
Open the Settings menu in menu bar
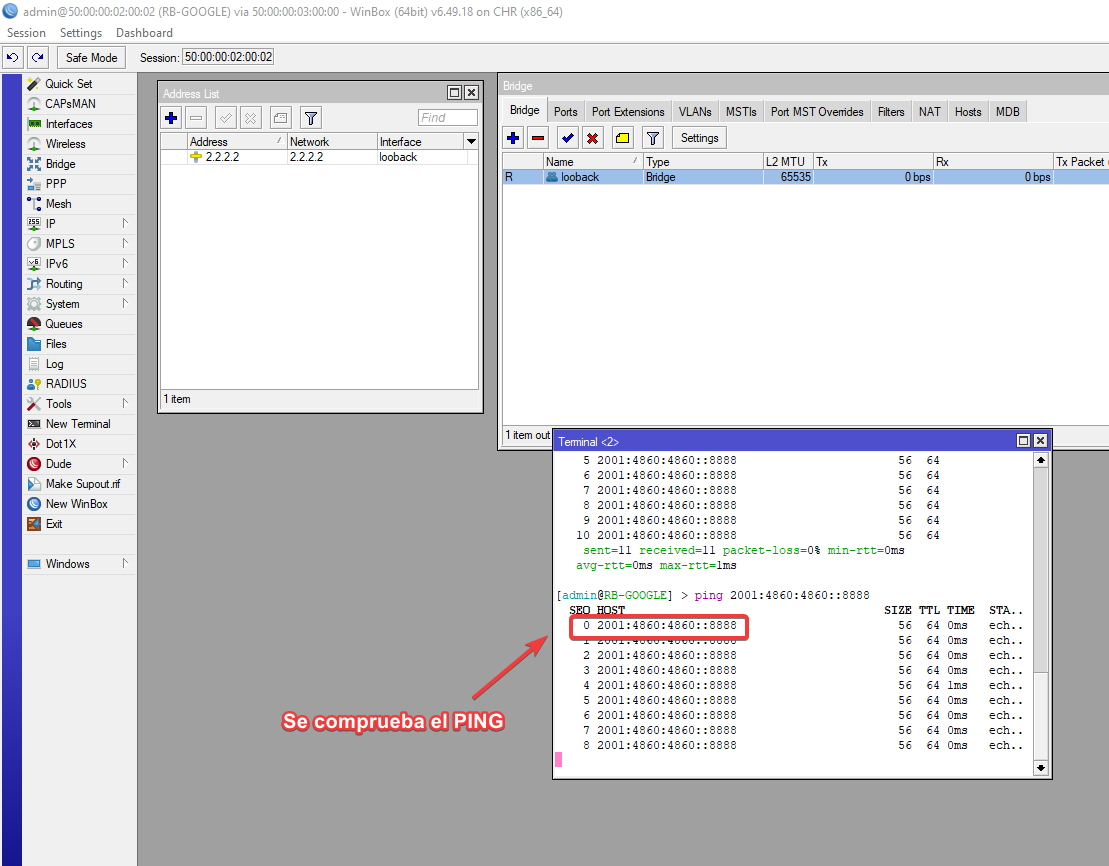click(x=81, y=33)
